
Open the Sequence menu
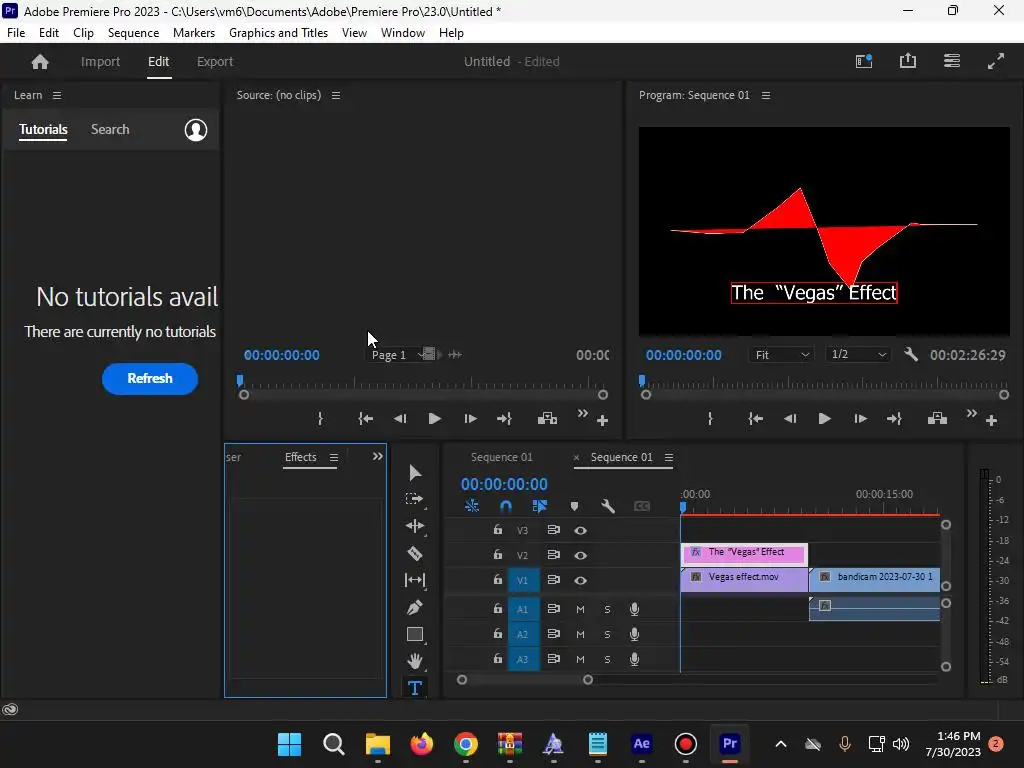click(x=133, y=33)
